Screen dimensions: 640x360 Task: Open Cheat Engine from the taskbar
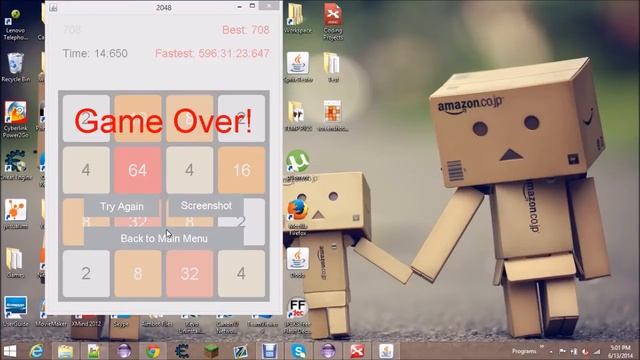[182, 351]
